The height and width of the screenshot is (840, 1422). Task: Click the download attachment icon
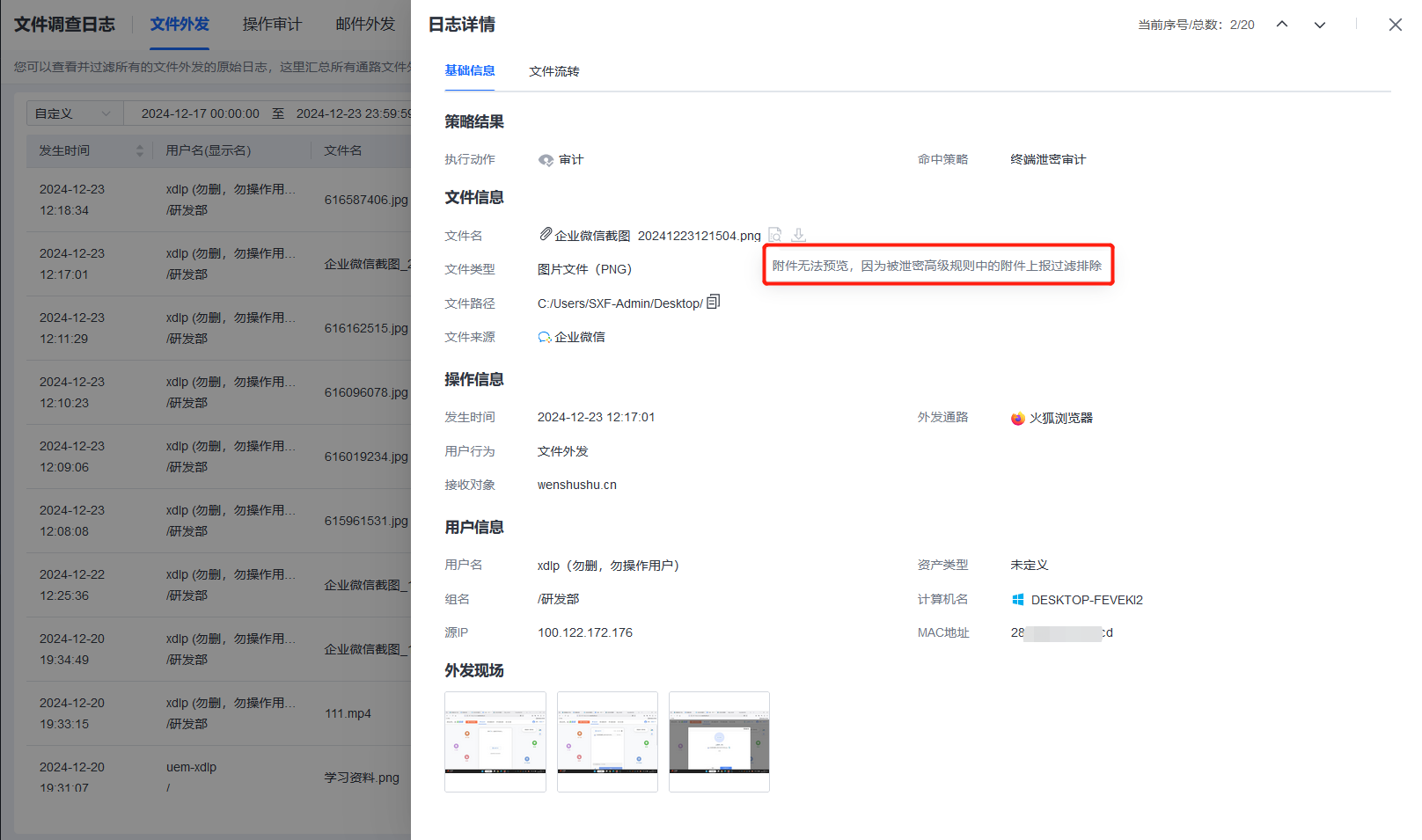[x=798, y=235]
